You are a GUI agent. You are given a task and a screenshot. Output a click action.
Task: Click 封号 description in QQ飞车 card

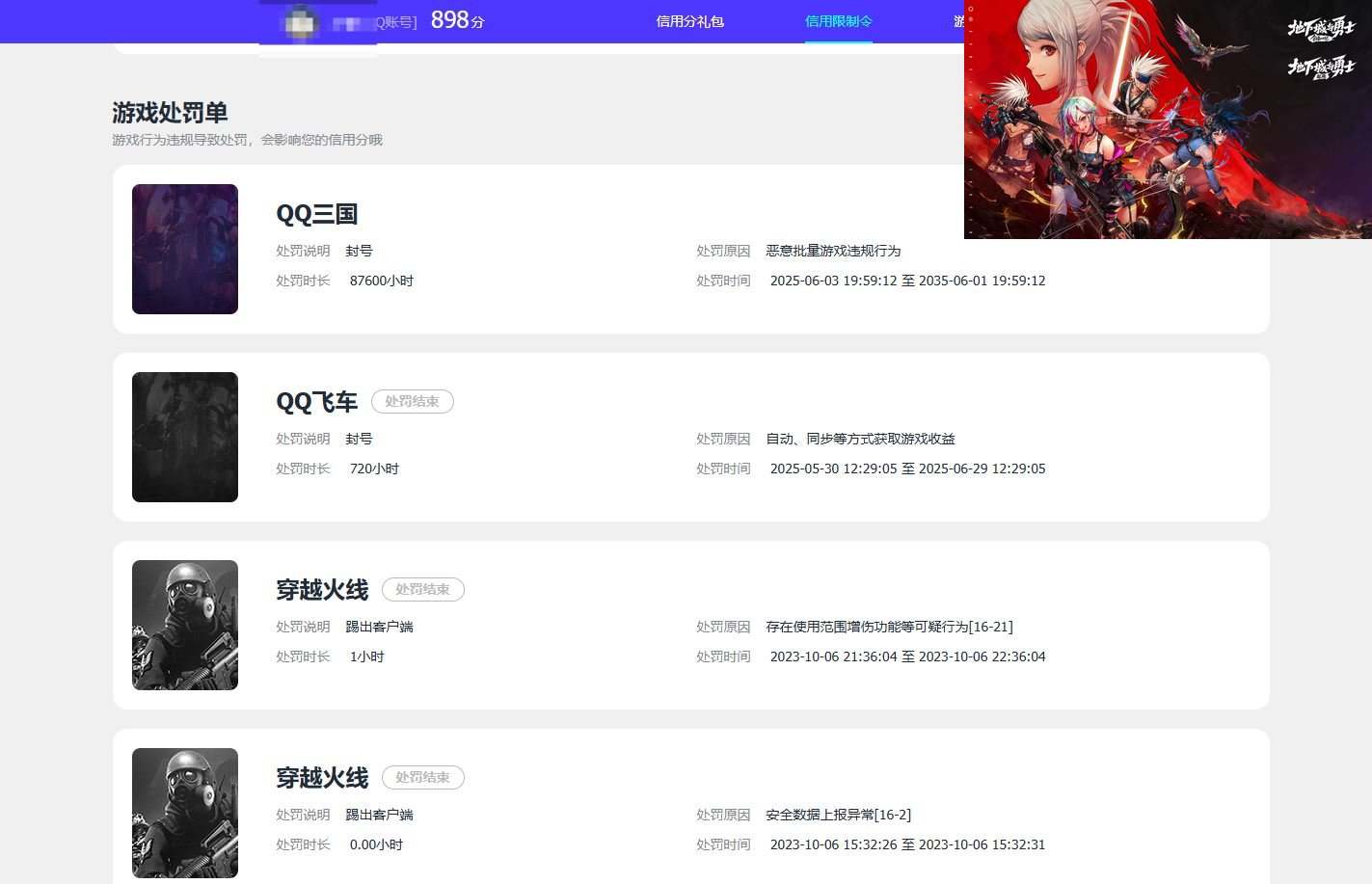(x=359, y=439)
